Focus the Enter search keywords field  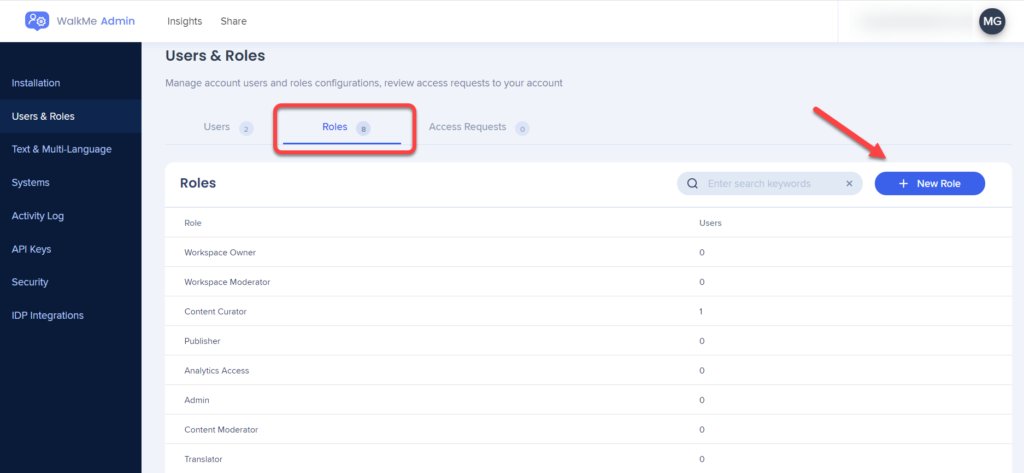[x=771, y=184]
